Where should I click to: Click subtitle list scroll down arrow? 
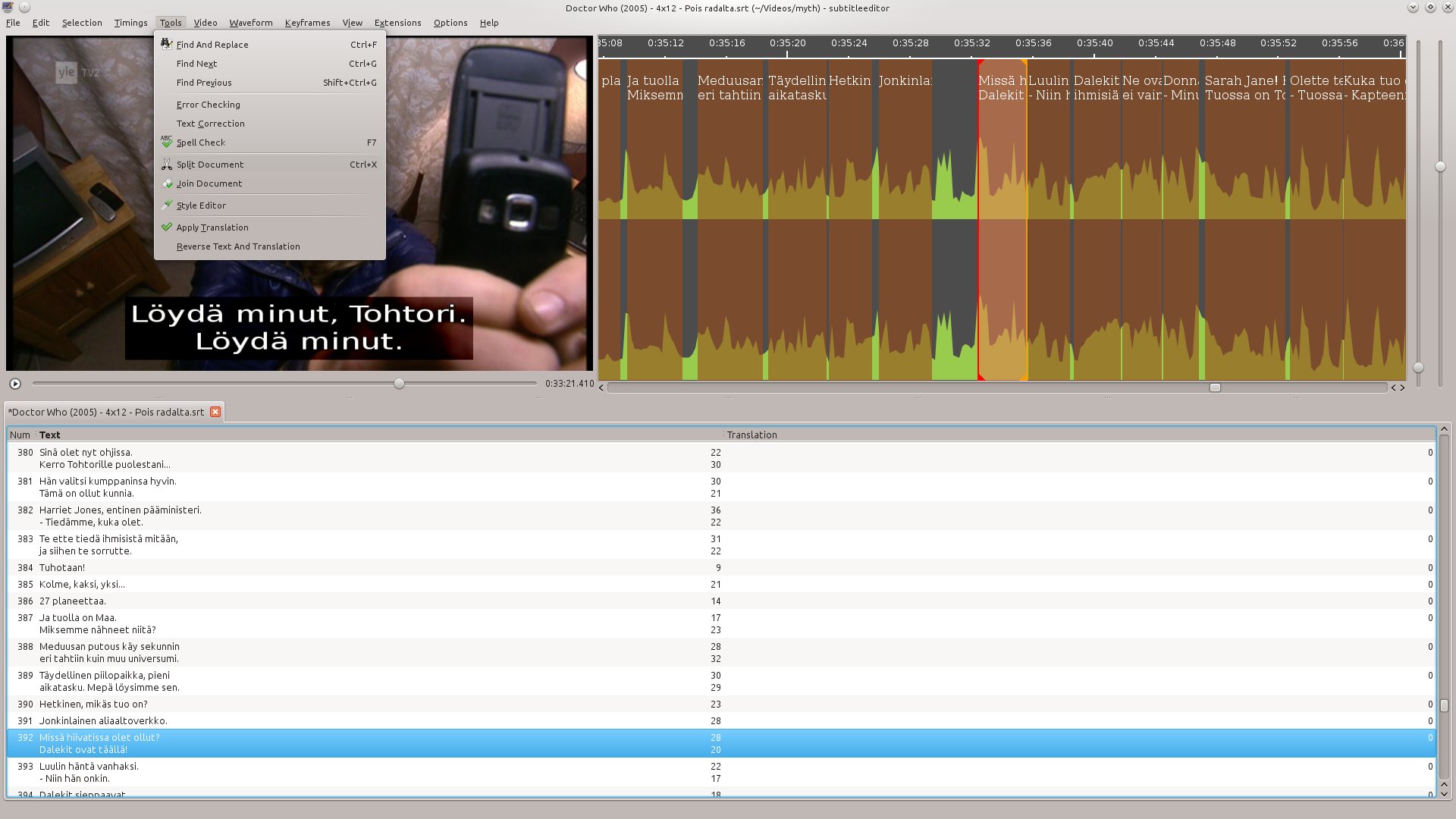point(1444,794)
